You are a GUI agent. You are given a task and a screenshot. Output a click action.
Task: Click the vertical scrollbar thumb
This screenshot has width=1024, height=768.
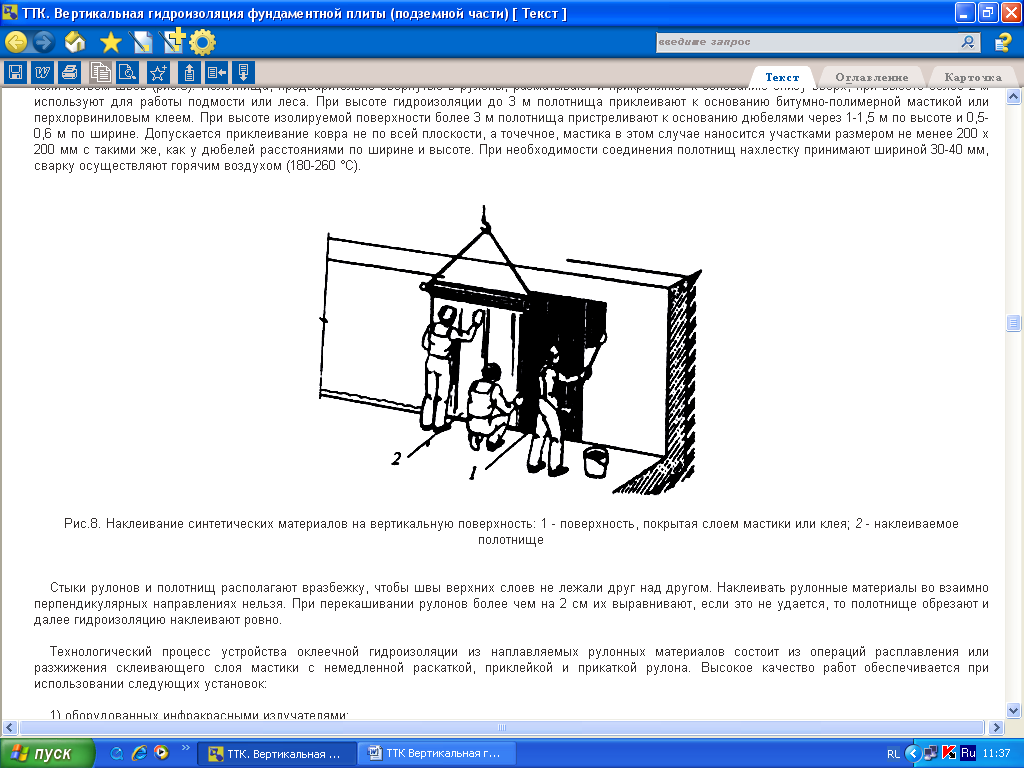point(1014,323)
